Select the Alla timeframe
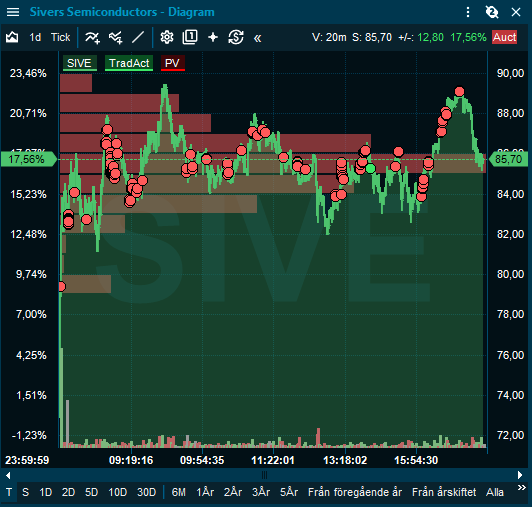 pos(495,492)
